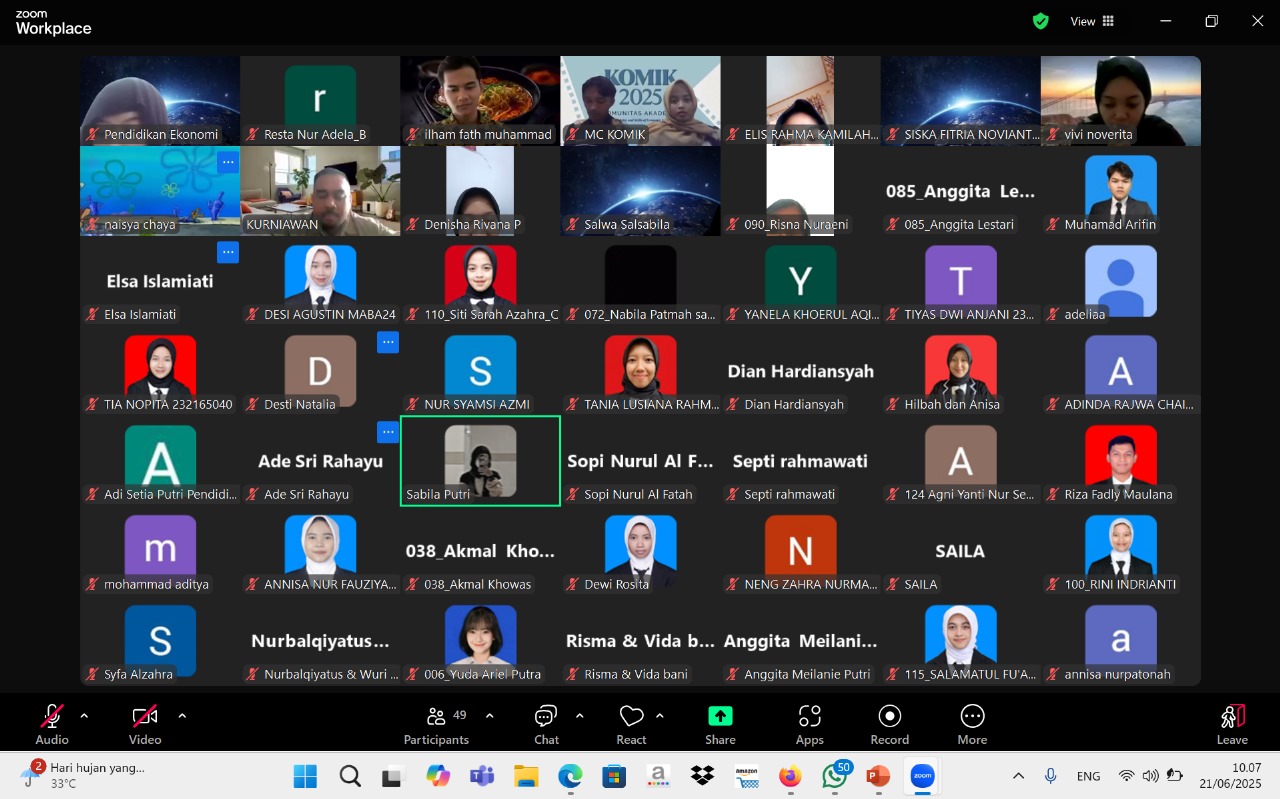This screenshot has width=1280, height=799.
Task: Start recording with Record button
Action: click(x=889, y=724)
